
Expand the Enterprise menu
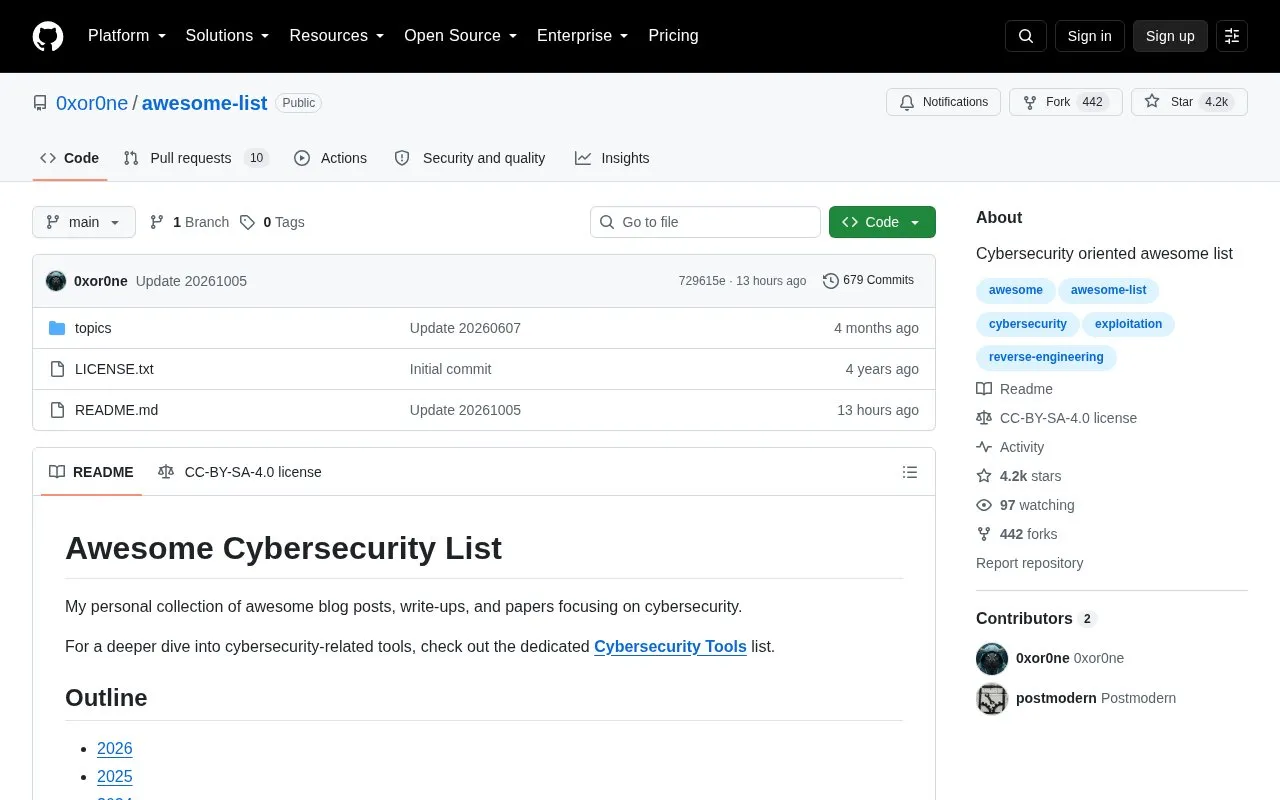point(583,36)
